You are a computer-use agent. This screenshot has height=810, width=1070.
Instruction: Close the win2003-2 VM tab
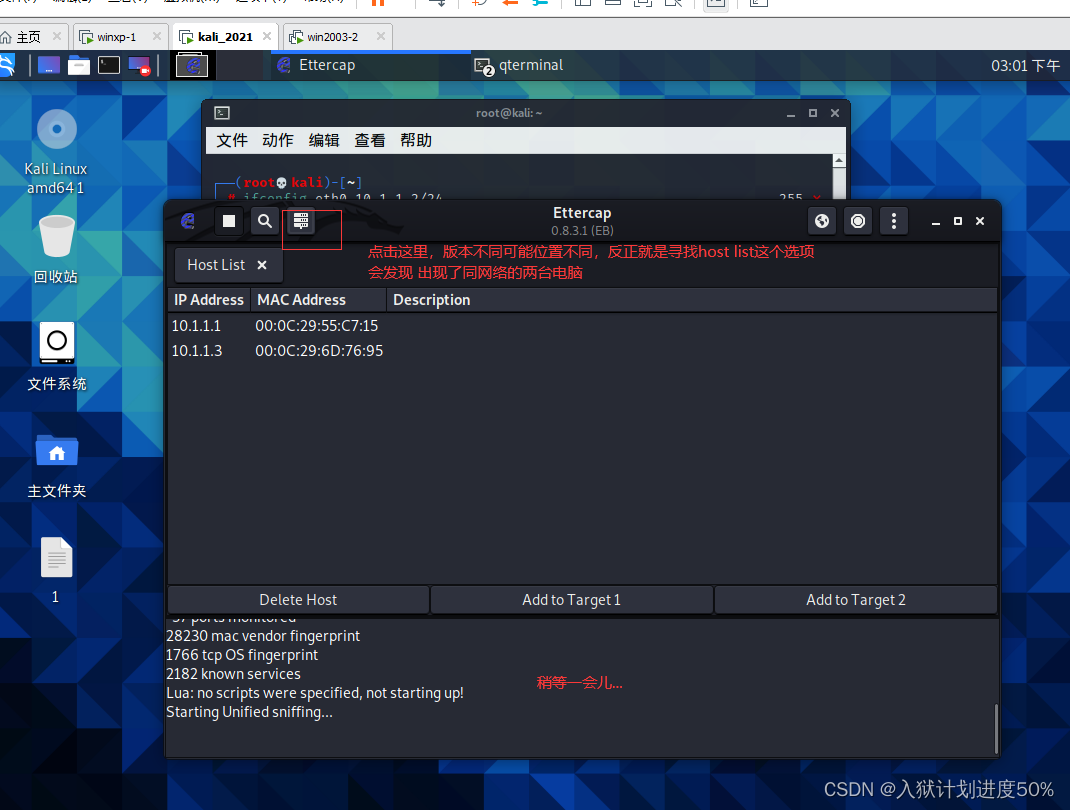(x=381, y=36)
